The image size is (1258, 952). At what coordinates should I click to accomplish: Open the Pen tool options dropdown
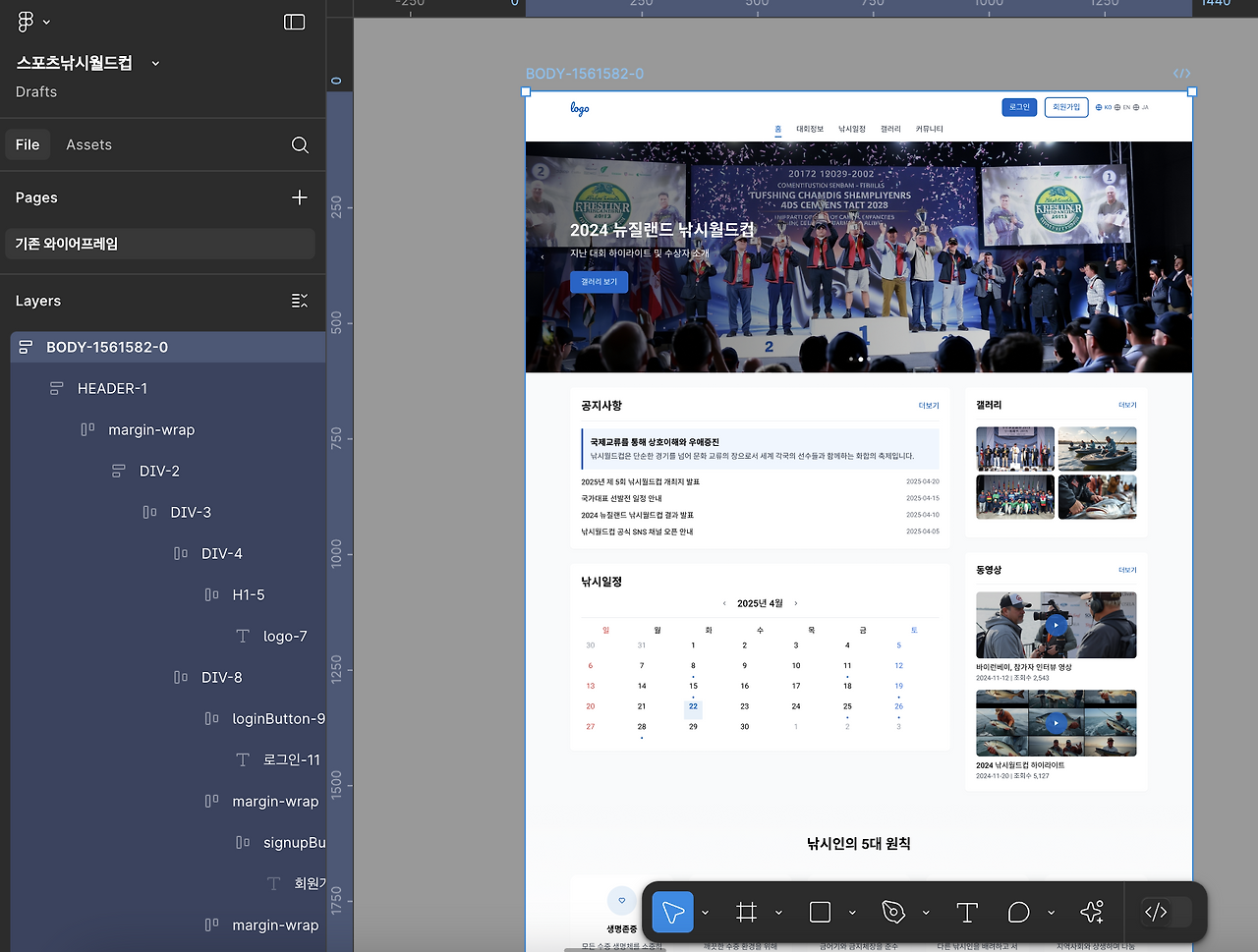[x=926, y=913]
